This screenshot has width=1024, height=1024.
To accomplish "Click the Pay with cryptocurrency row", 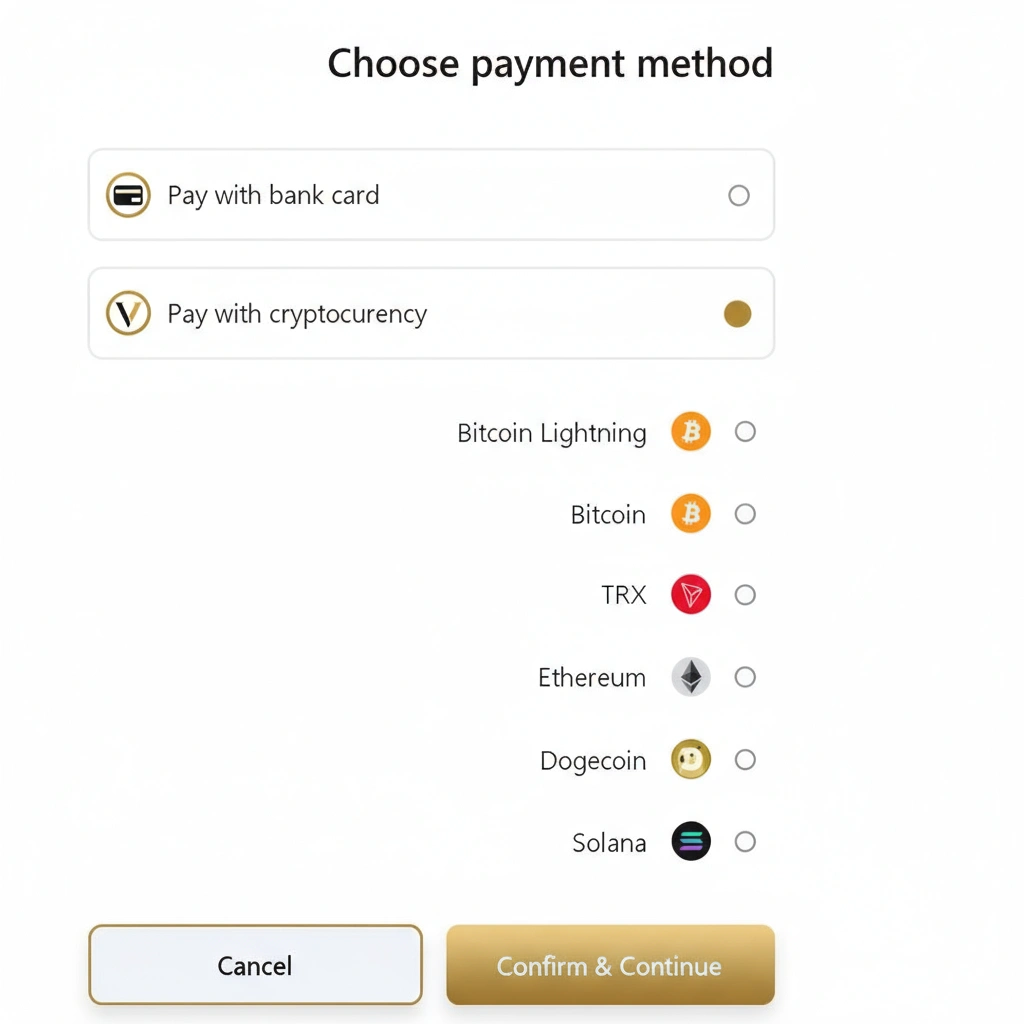I will [x=431, y=313].
